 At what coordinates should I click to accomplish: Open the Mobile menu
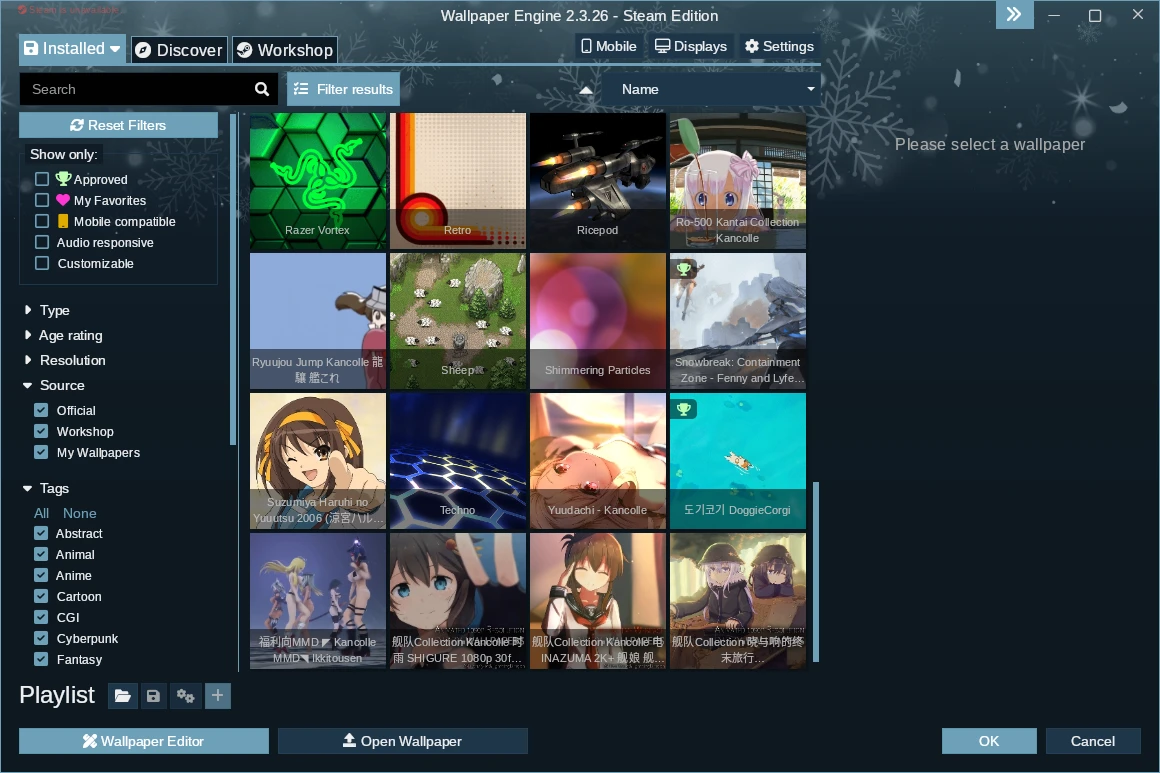(x=609, y=47)
